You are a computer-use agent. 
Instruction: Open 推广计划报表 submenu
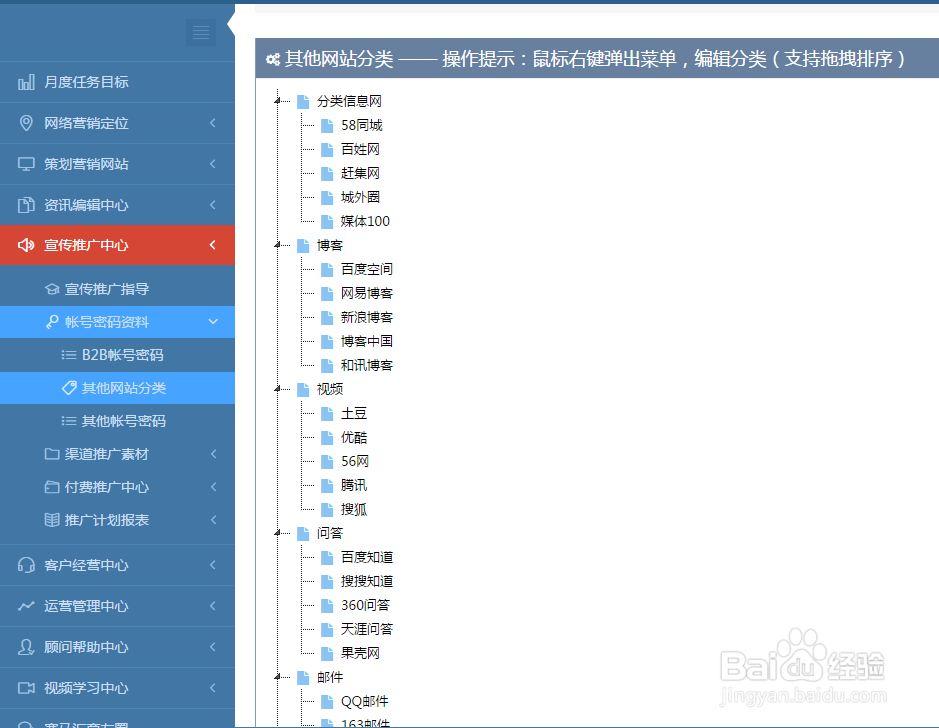[117, 520]
